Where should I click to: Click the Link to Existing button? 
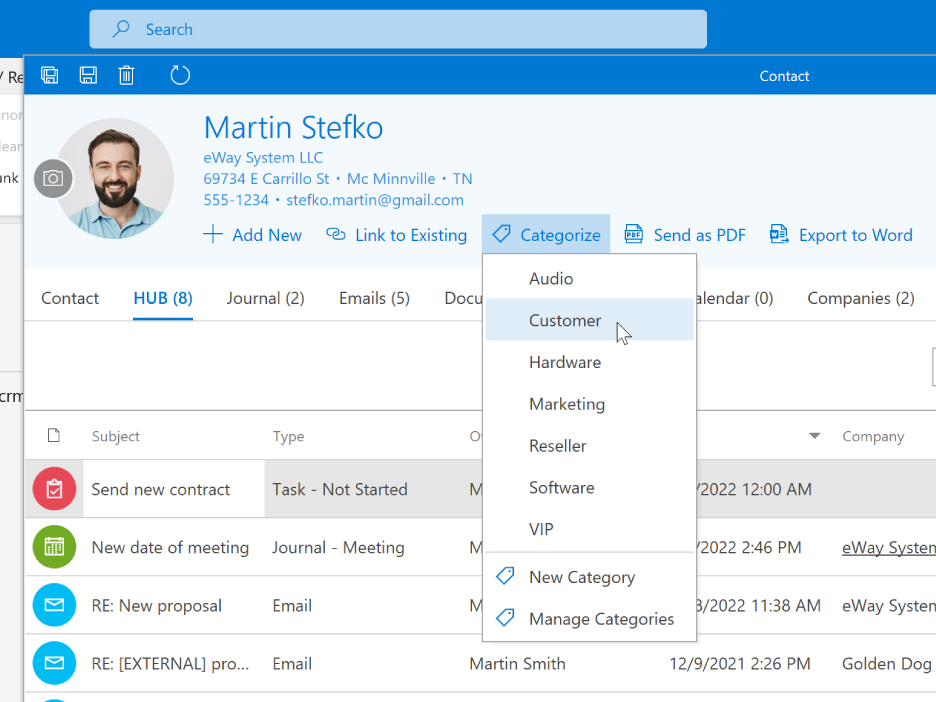[x=396, y=235]
